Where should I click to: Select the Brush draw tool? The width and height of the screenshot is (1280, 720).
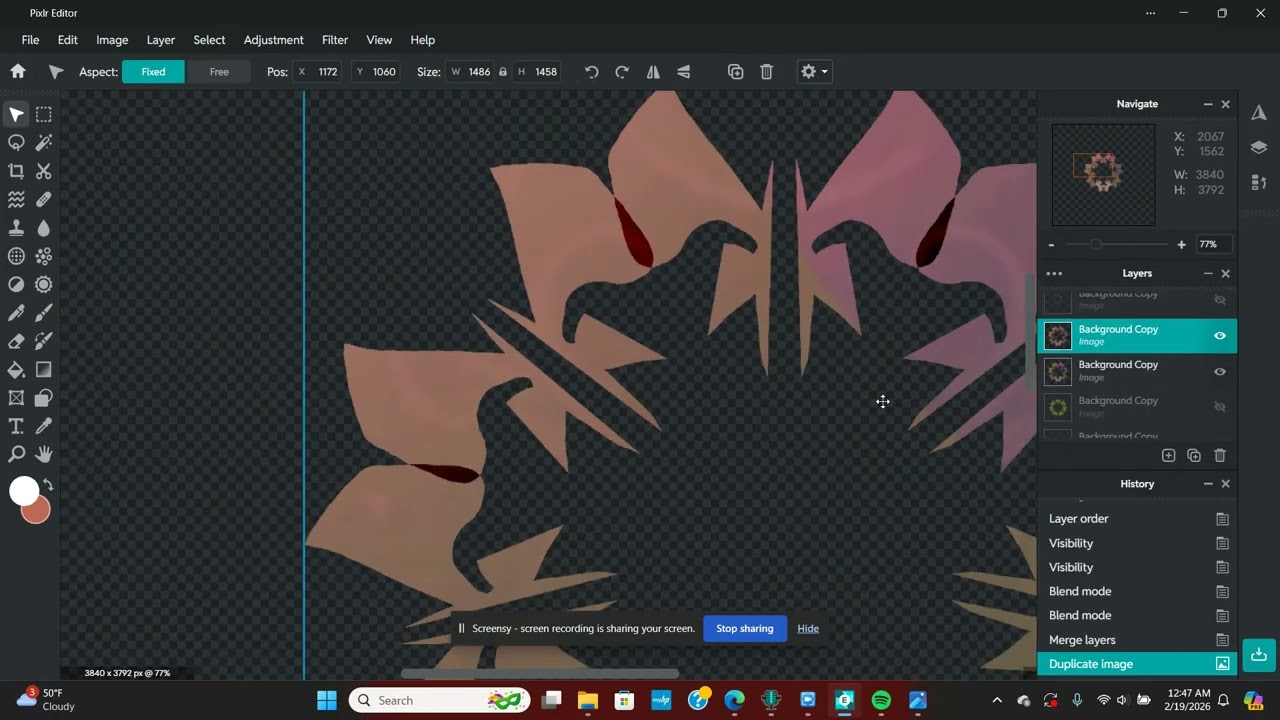(x=44, y=313)
